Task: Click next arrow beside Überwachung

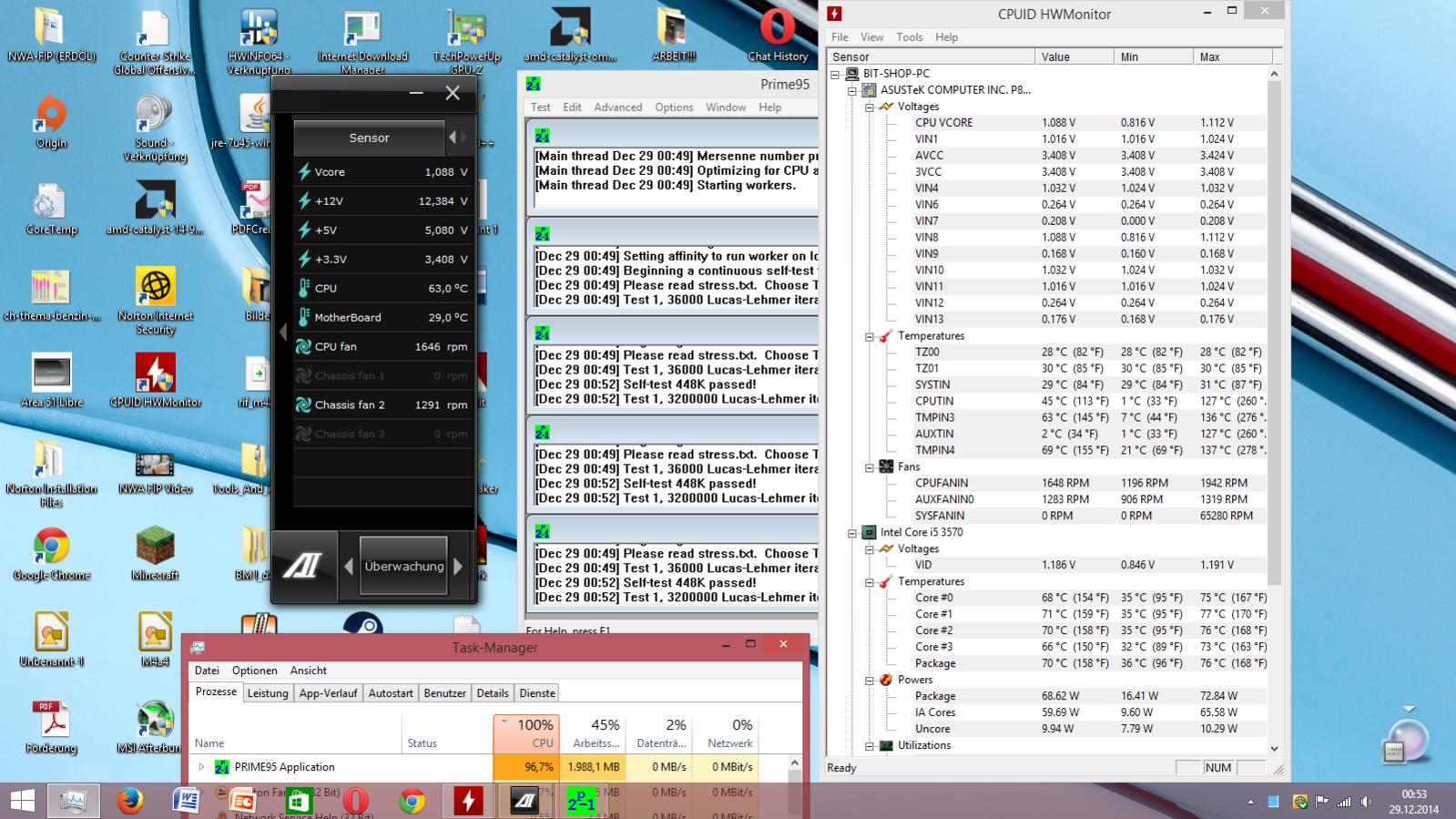Action: tap(458, 567)
